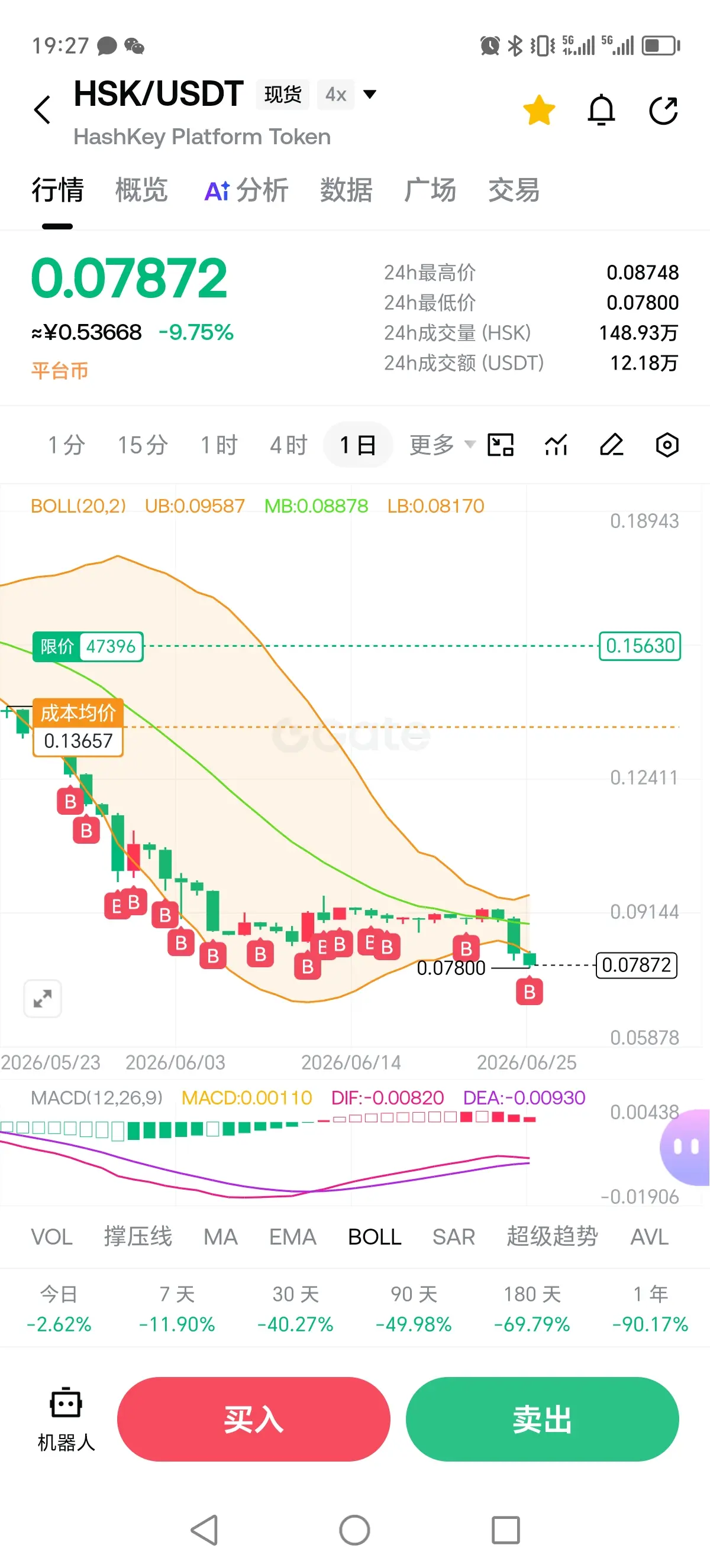The height and width of the screenshot is (1568, 710).
Task: Tap red 买入 buy button
Action: (253, 1419)
